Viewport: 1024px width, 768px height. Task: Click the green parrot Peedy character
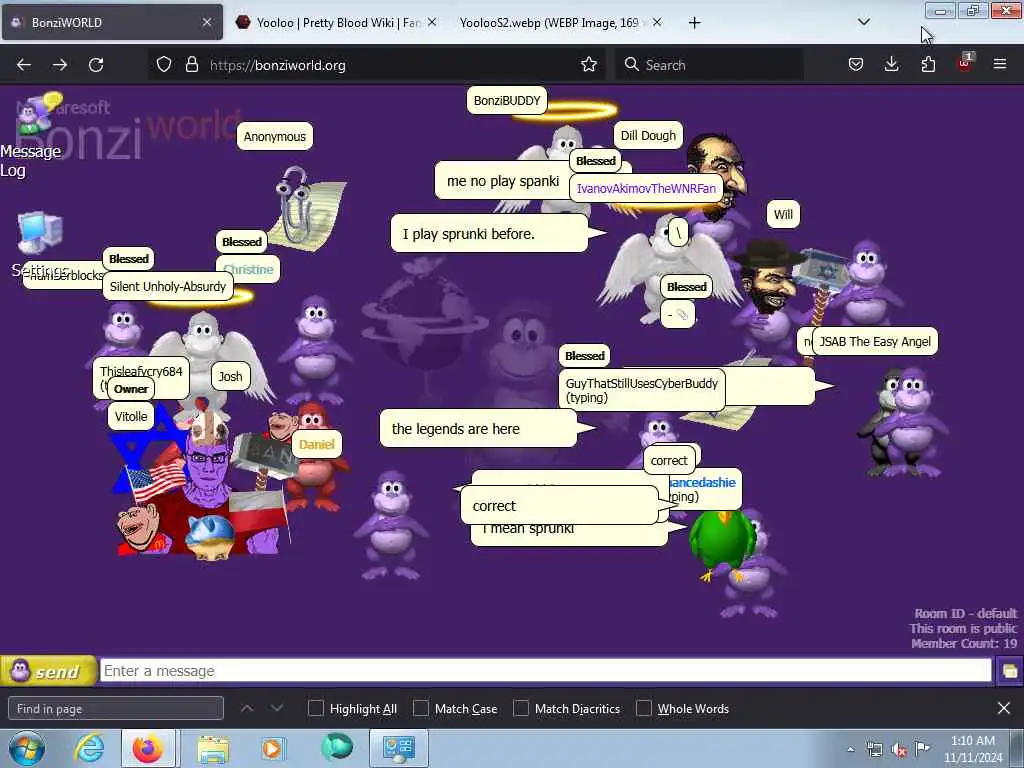(722, 544)
